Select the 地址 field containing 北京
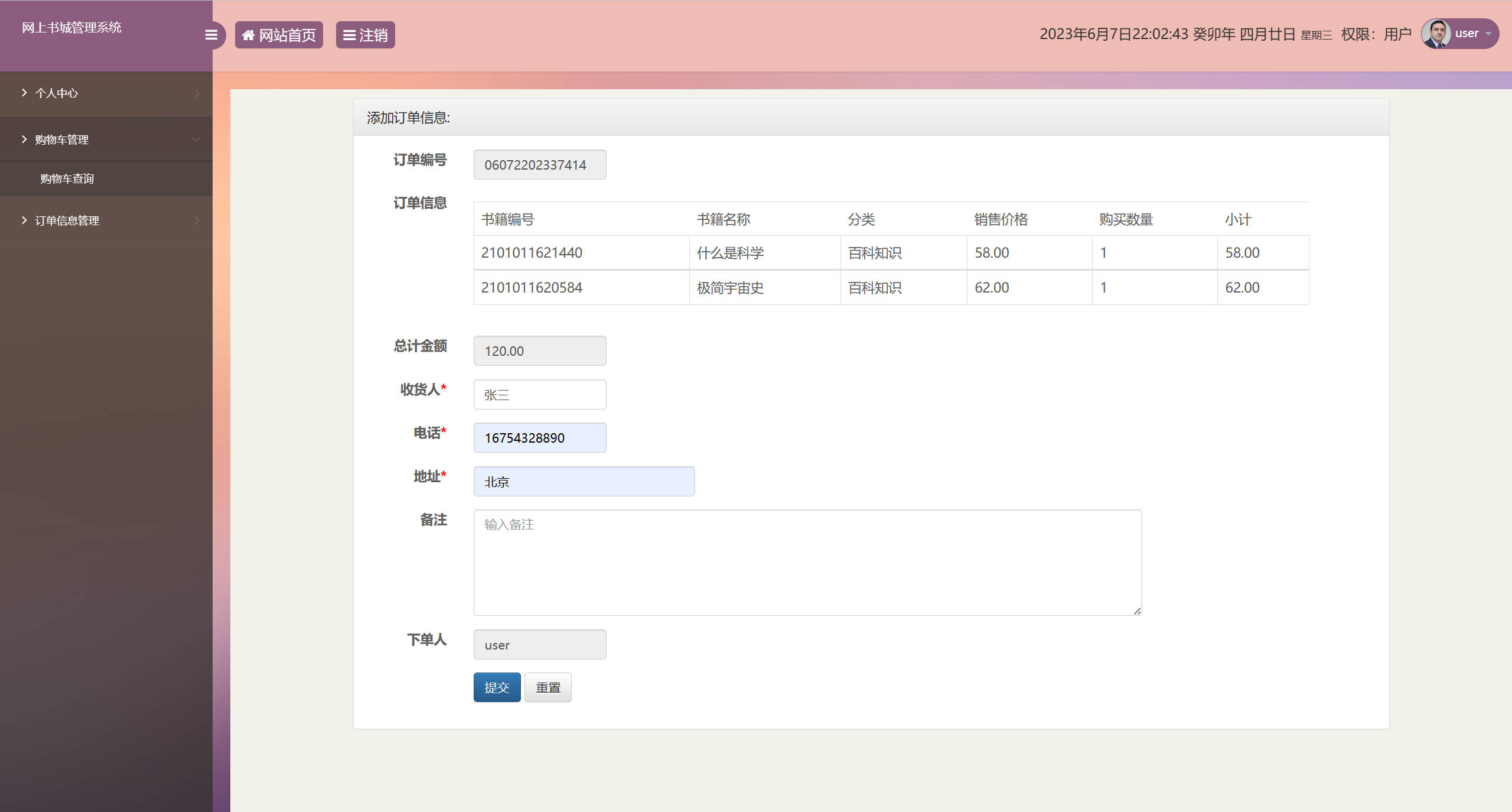 [x=584, y=481]
